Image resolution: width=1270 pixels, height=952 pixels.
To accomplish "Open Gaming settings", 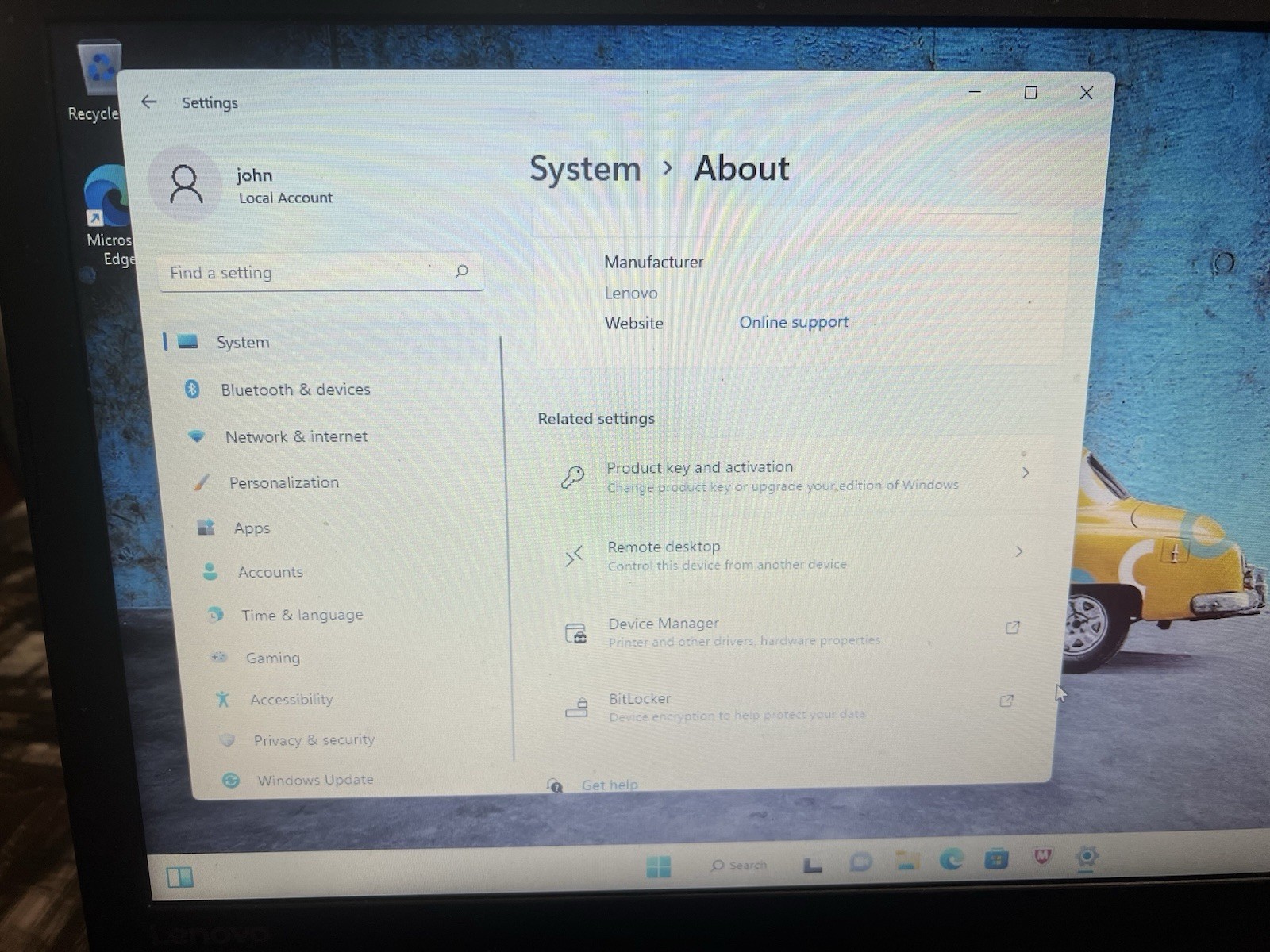I will (272, 658).
